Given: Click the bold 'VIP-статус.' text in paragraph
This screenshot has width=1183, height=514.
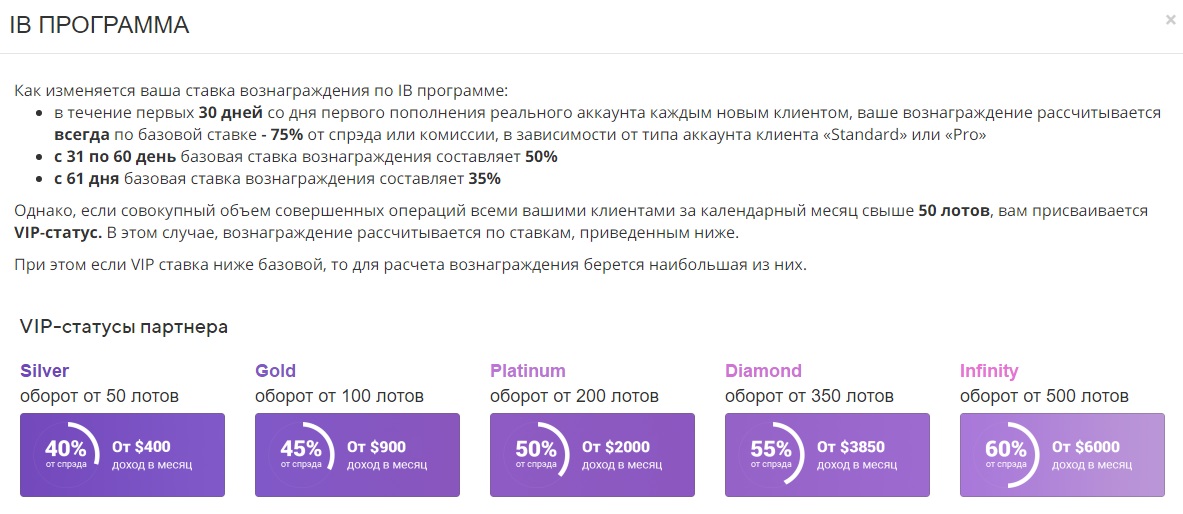Looking at the screenshot, I should [x=58, y=232].
